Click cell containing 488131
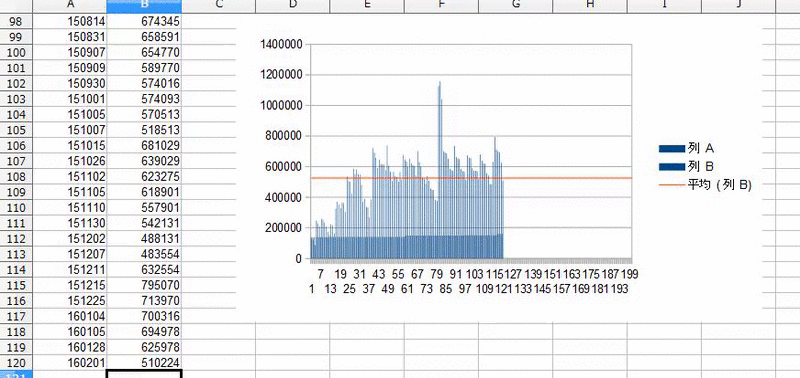Viewport: 800px width, 378px height. 144,239
